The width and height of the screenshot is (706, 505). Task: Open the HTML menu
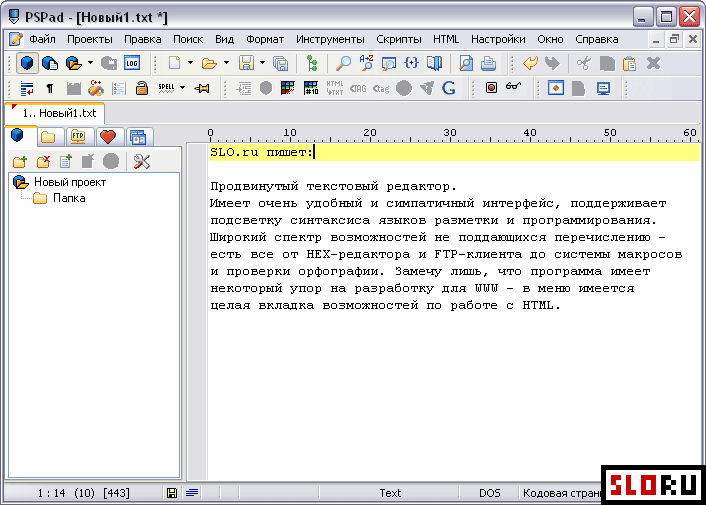coord(446,40)
